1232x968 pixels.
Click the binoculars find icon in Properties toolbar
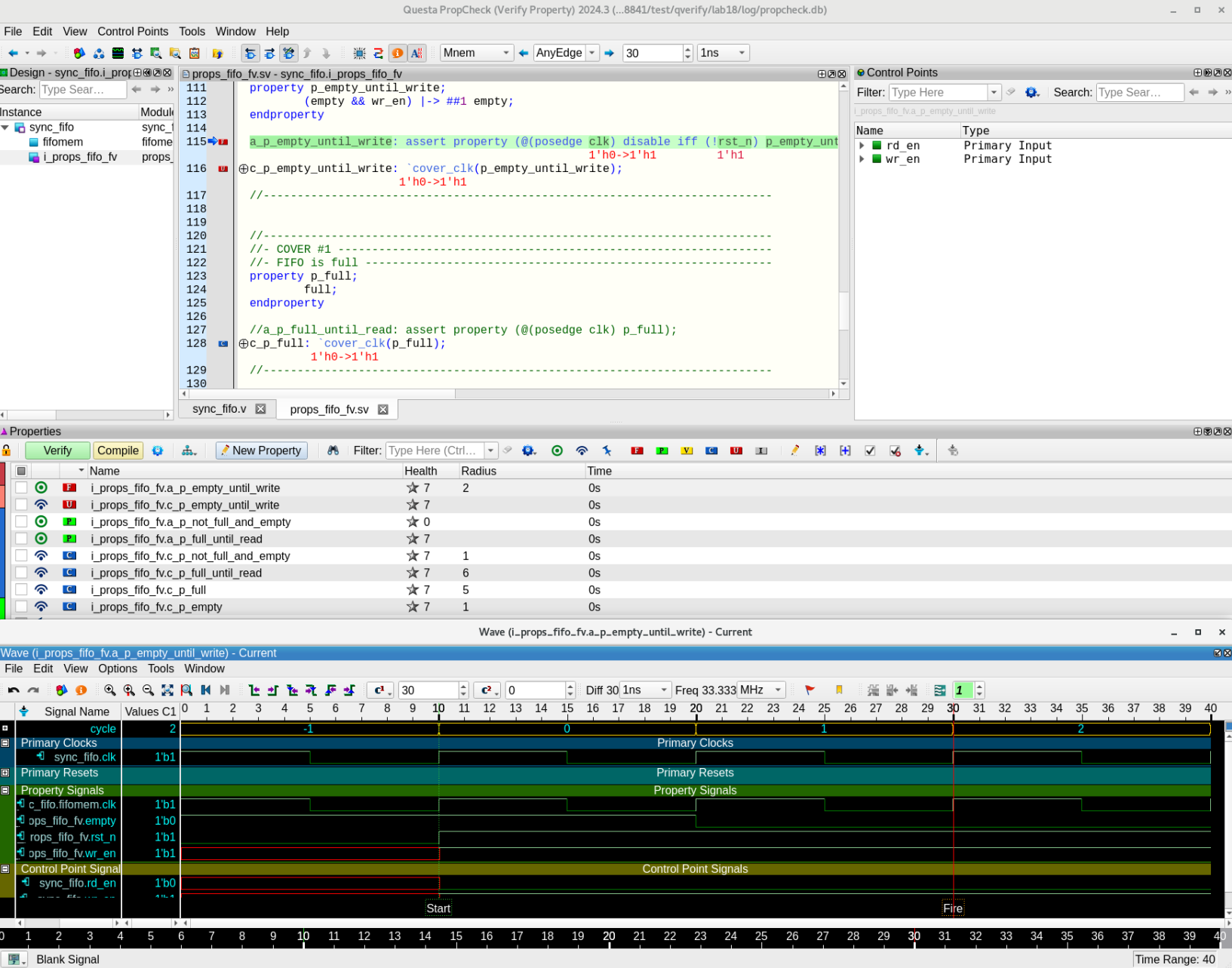point(333,450)
